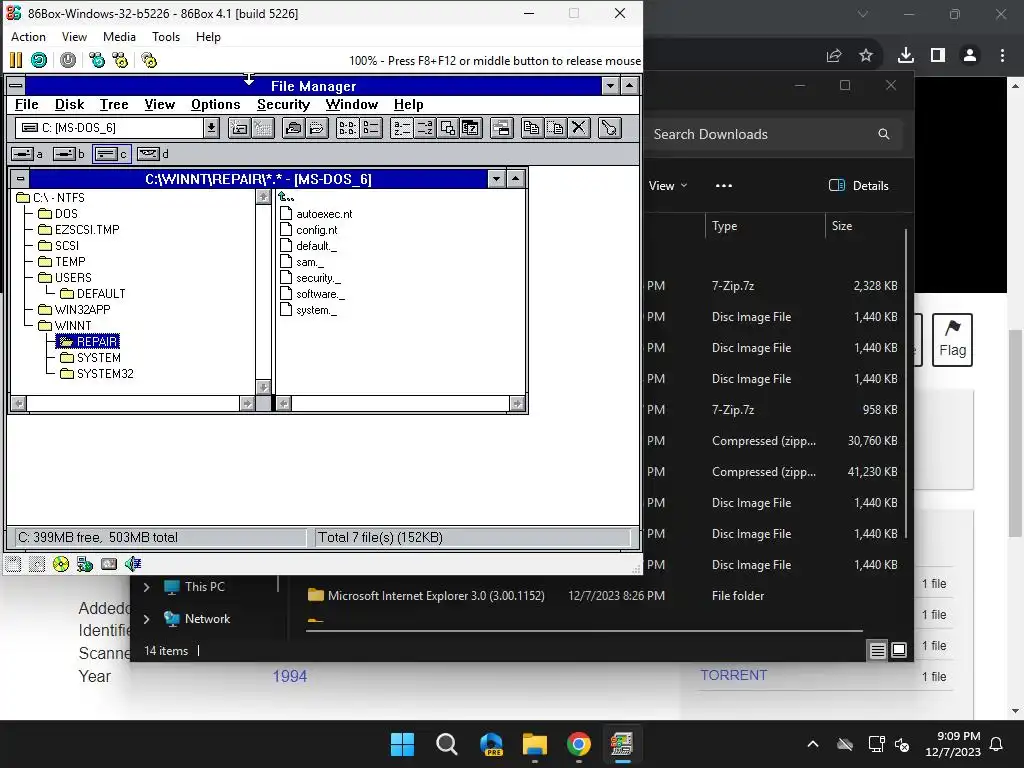Image resolution: width=1024 pixels, height=768 pixels.
Task: Toggle Sort by Name toolbar button
Action: click(402, 128)
